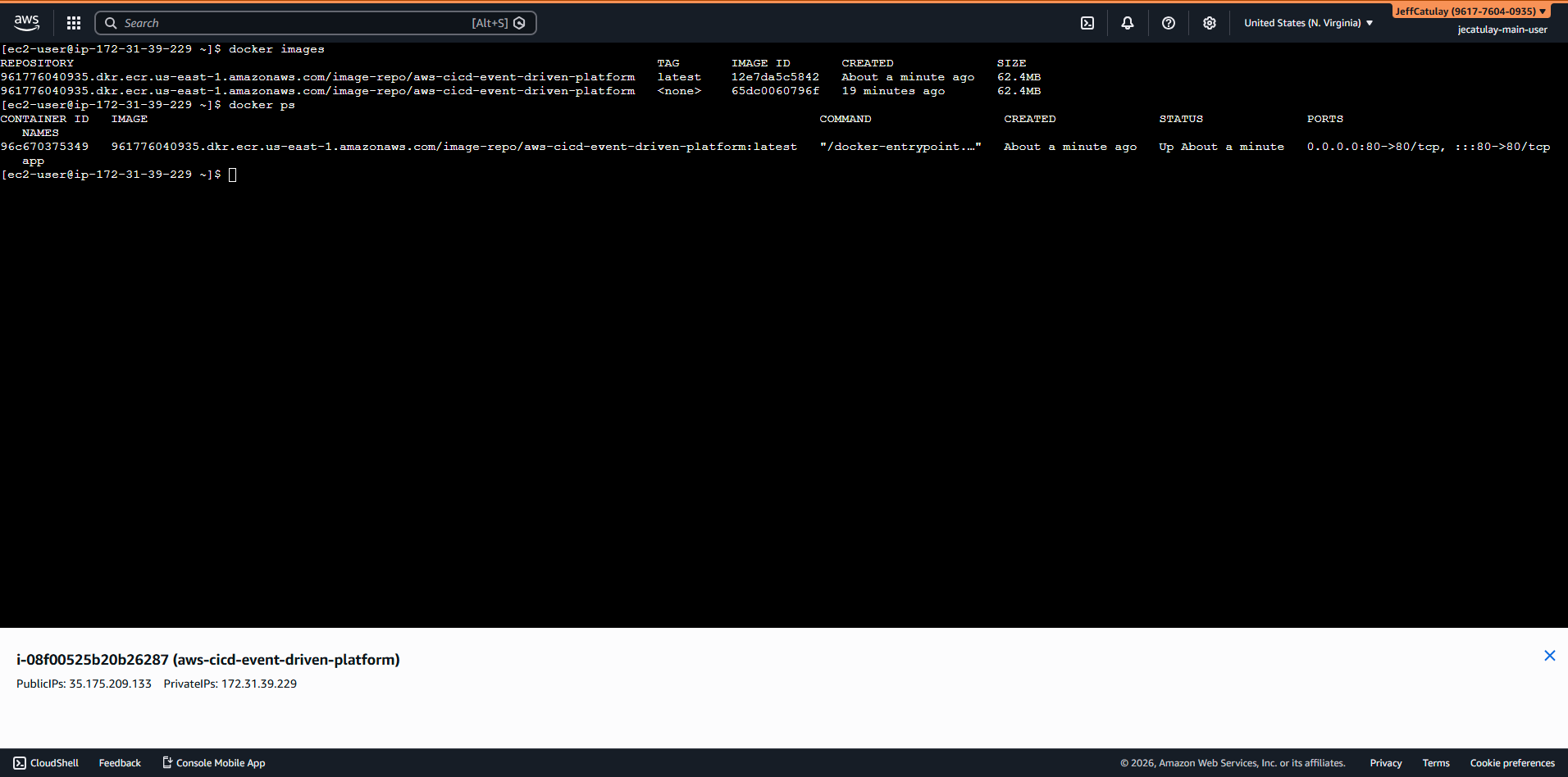The height and width of the screenshot is (777, 1568).
Task: Click the STATUS column header
Action: click(x=1181, y=119)
